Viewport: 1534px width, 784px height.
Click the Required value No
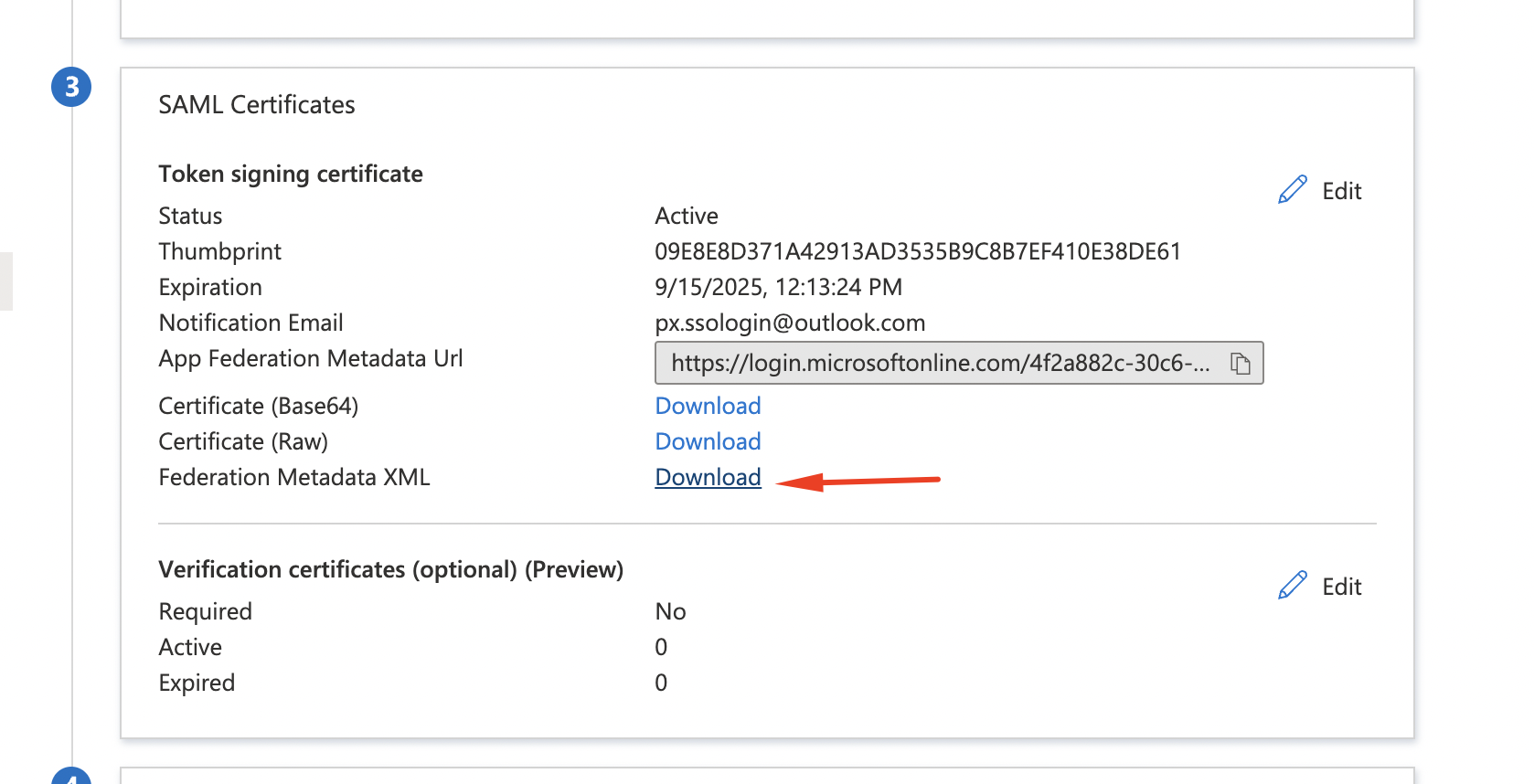pos(670,611)
